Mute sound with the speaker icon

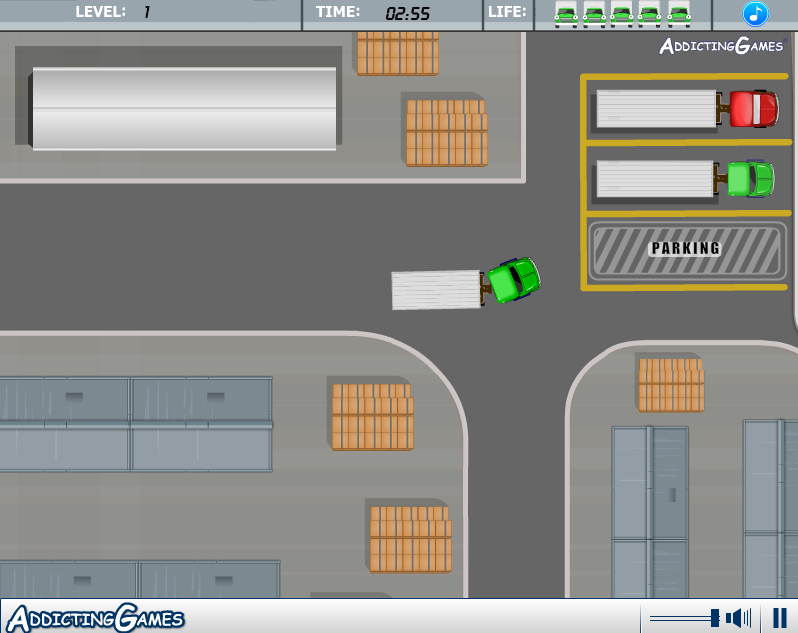point(738,618)
